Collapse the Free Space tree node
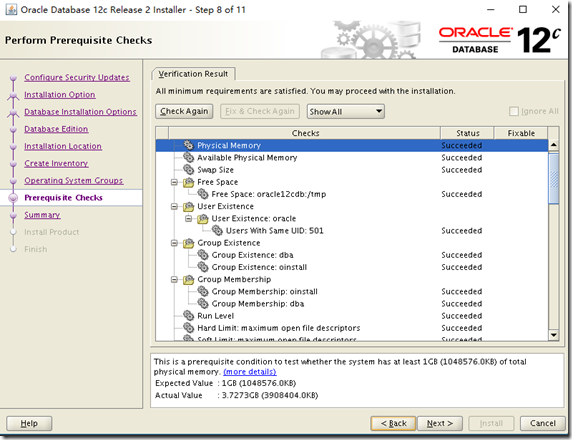572x440 pixels. [x=174, y=182]
